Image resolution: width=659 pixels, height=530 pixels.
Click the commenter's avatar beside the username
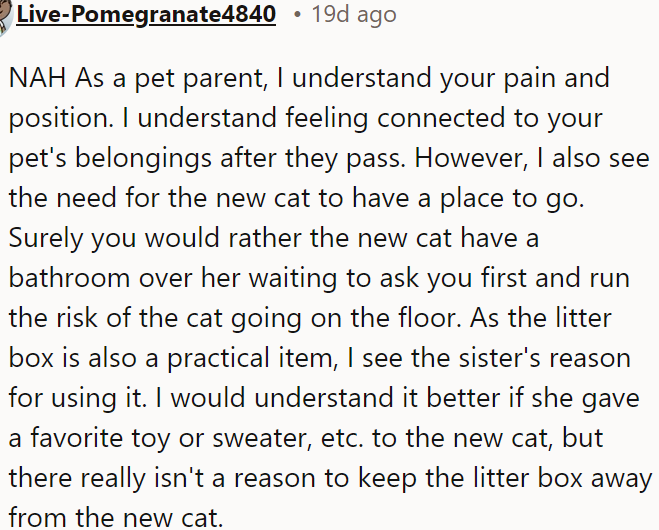pyautogui.click(x=4, y=14)
